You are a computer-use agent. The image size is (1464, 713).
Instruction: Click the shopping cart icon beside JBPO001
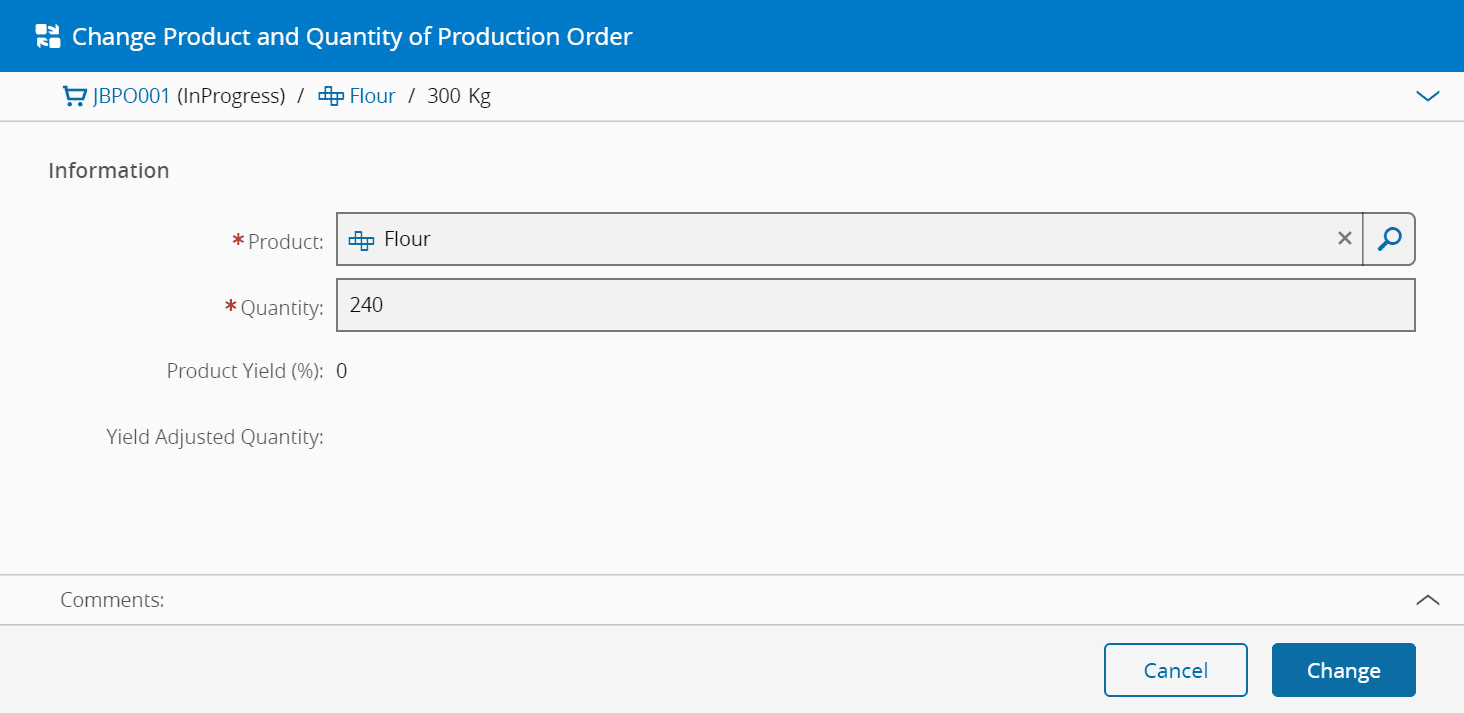(x=74, y=96)
